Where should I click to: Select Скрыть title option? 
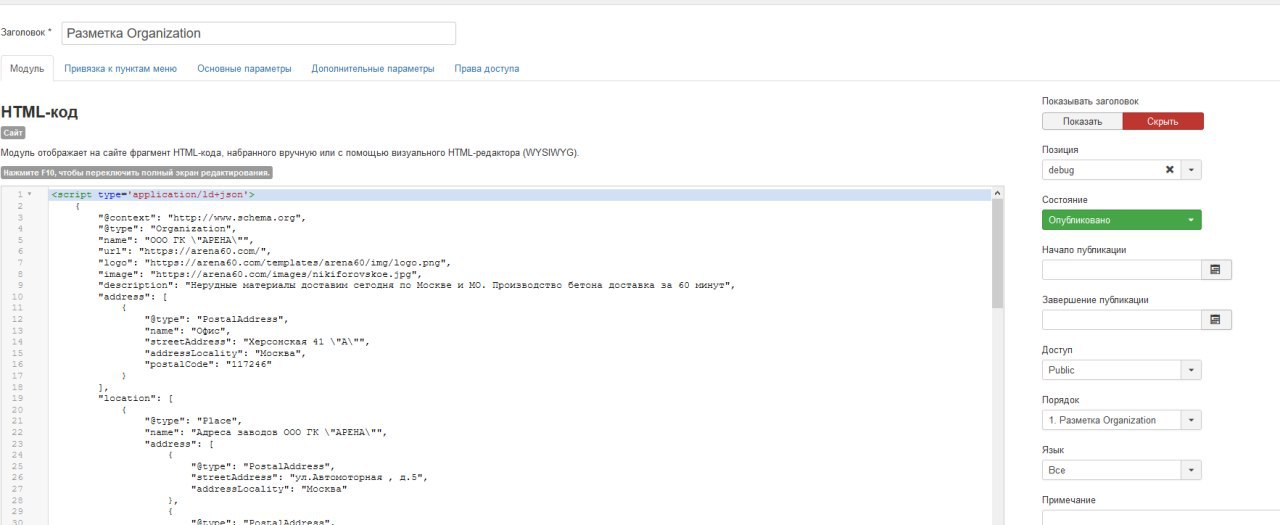pyautogui.click(x=1163, y=121)
